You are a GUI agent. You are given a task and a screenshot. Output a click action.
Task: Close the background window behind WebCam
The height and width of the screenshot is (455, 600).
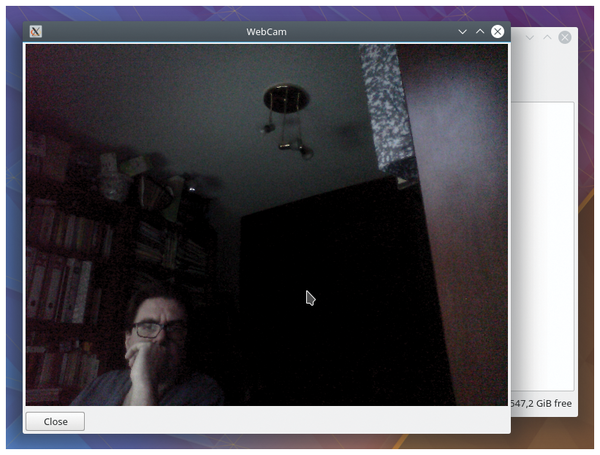click(565, 37)
